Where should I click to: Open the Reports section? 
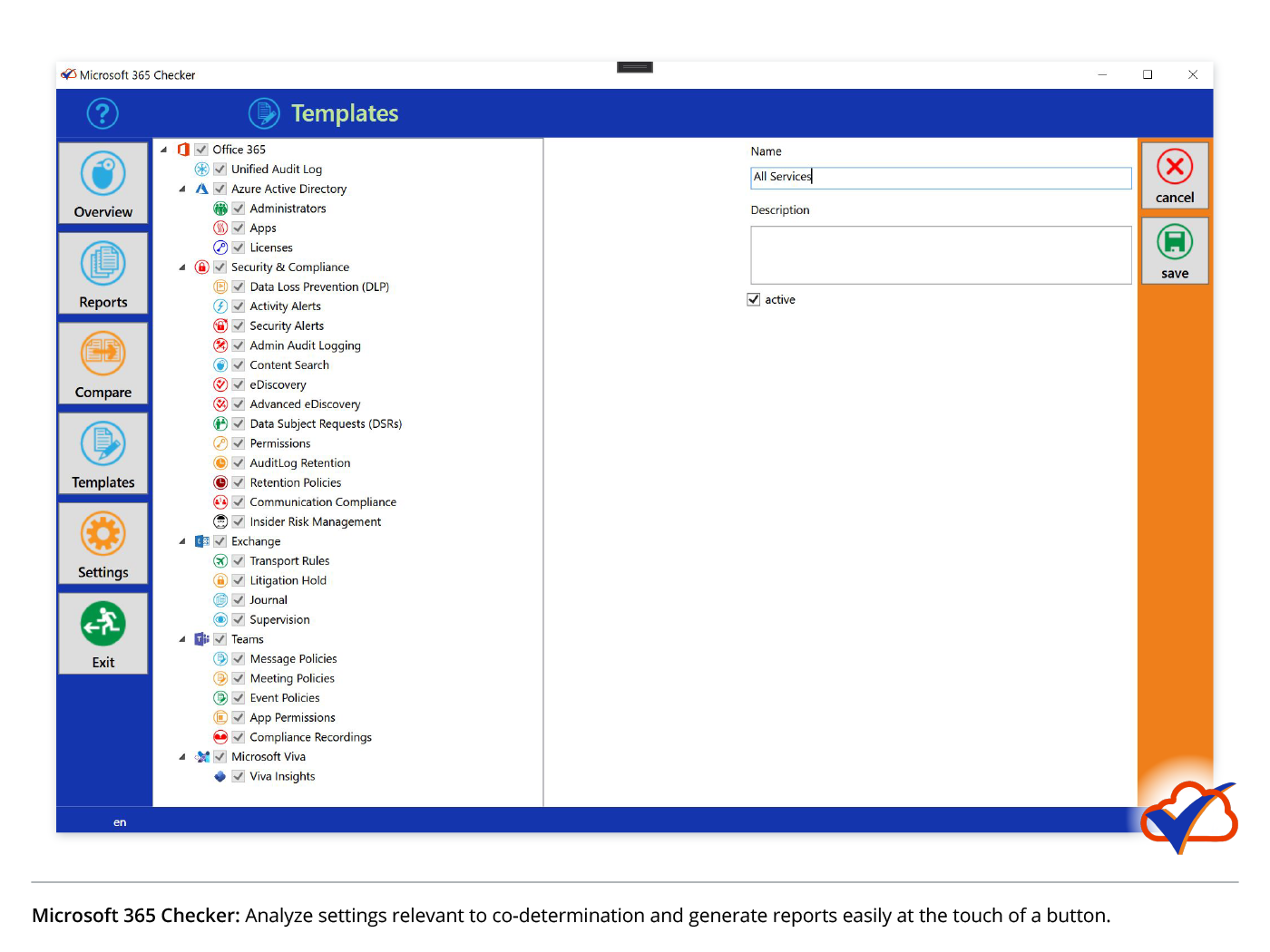(103, 273)
